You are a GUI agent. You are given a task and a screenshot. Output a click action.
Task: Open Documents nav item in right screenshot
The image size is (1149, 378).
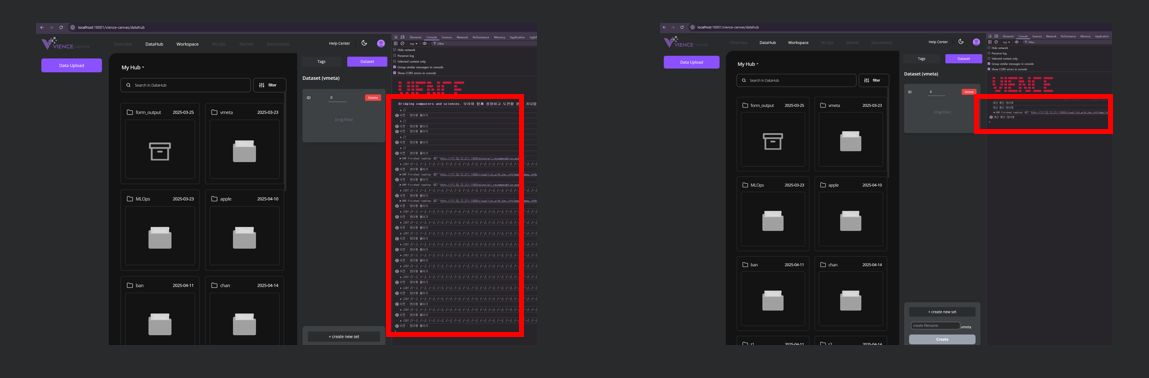882,42
